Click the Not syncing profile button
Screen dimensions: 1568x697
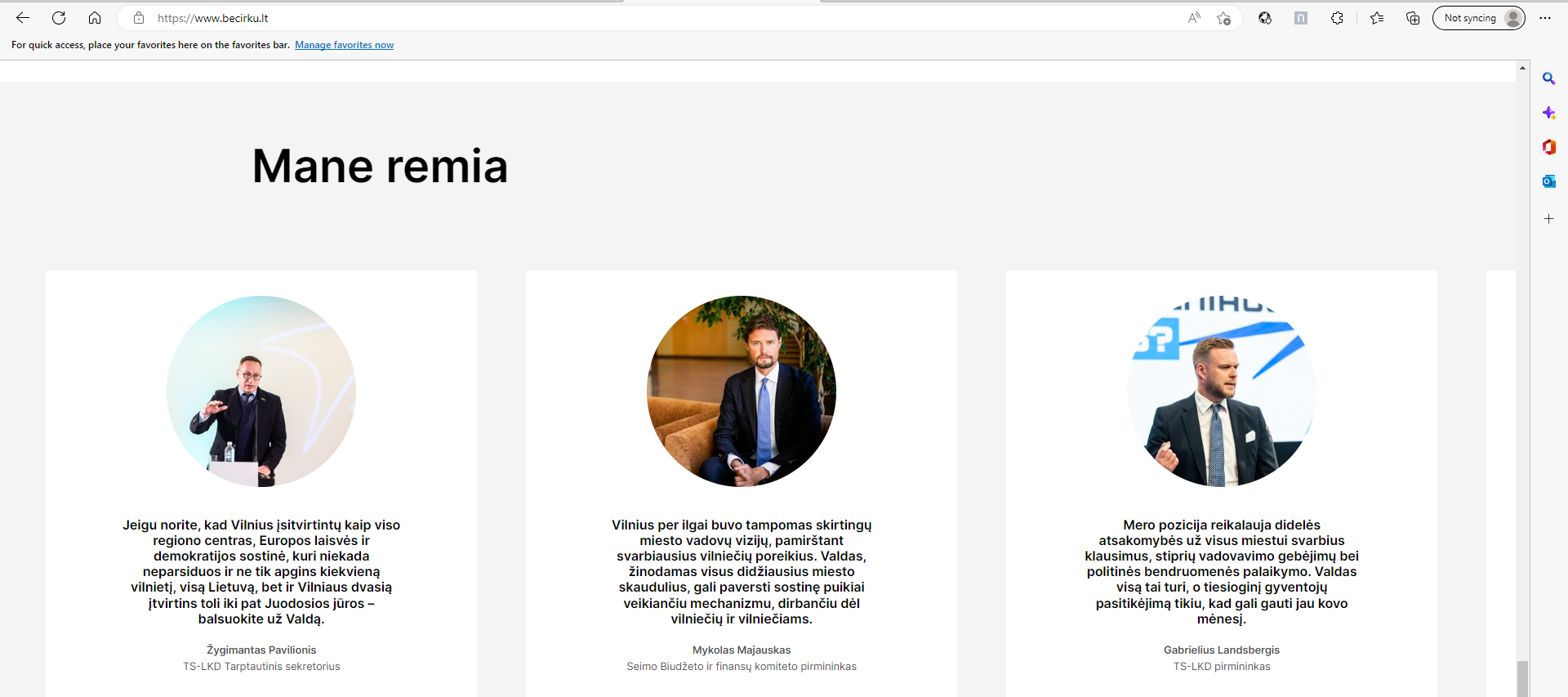click(x=1479, y=18)
